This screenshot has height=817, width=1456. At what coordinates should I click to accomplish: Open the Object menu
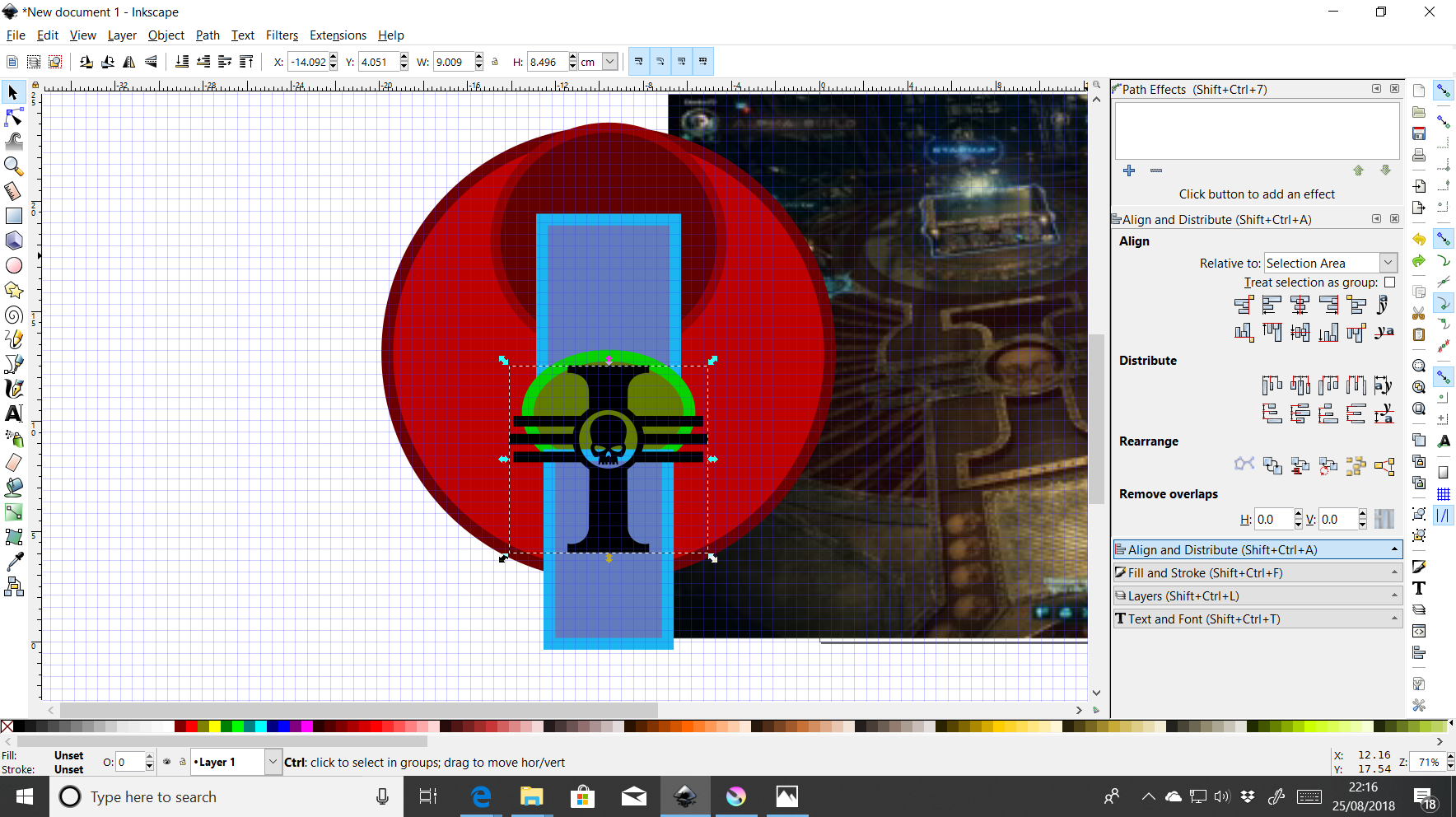(166, 35)
